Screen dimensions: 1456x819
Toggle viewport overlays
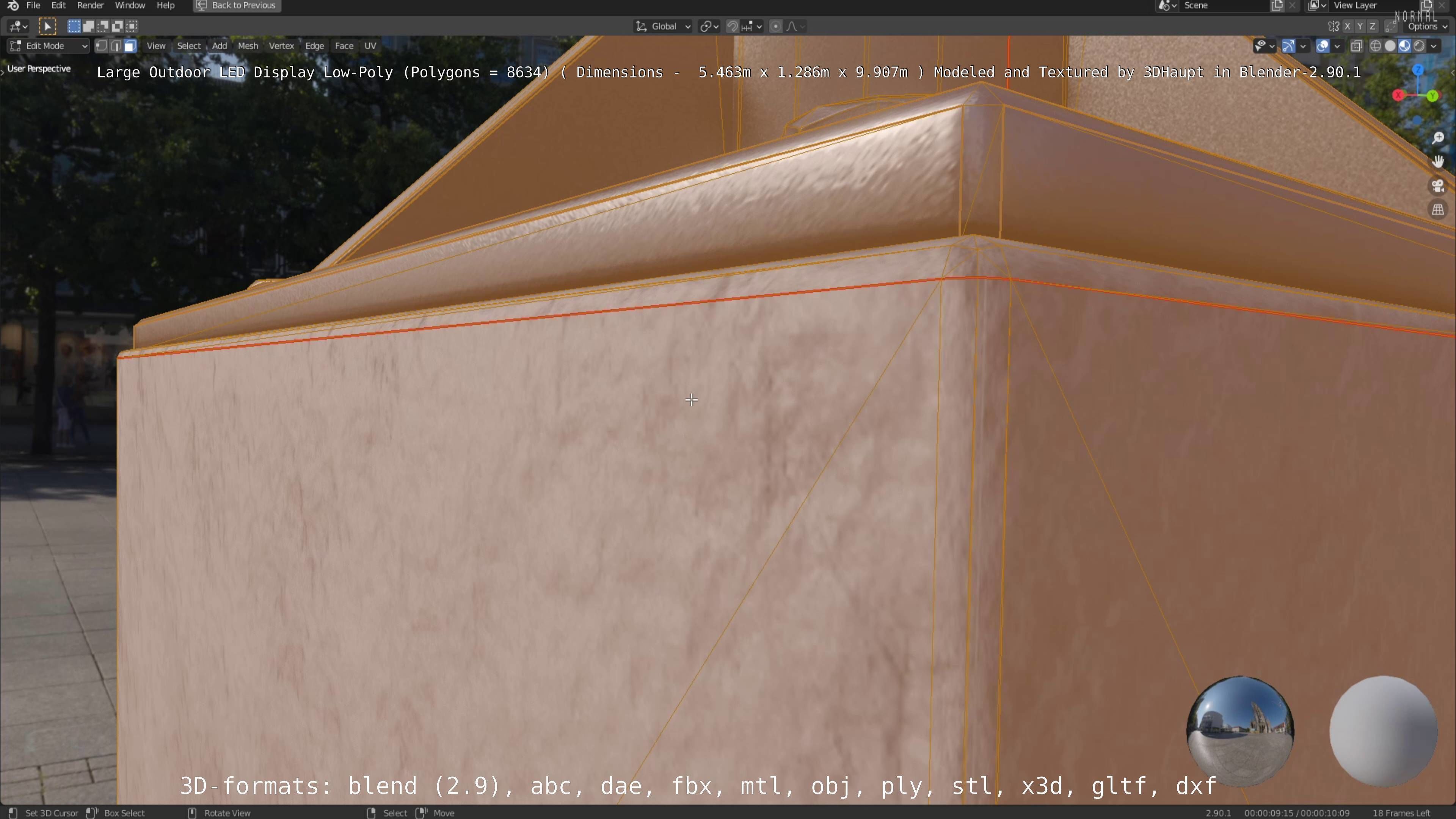[1323, 46]
